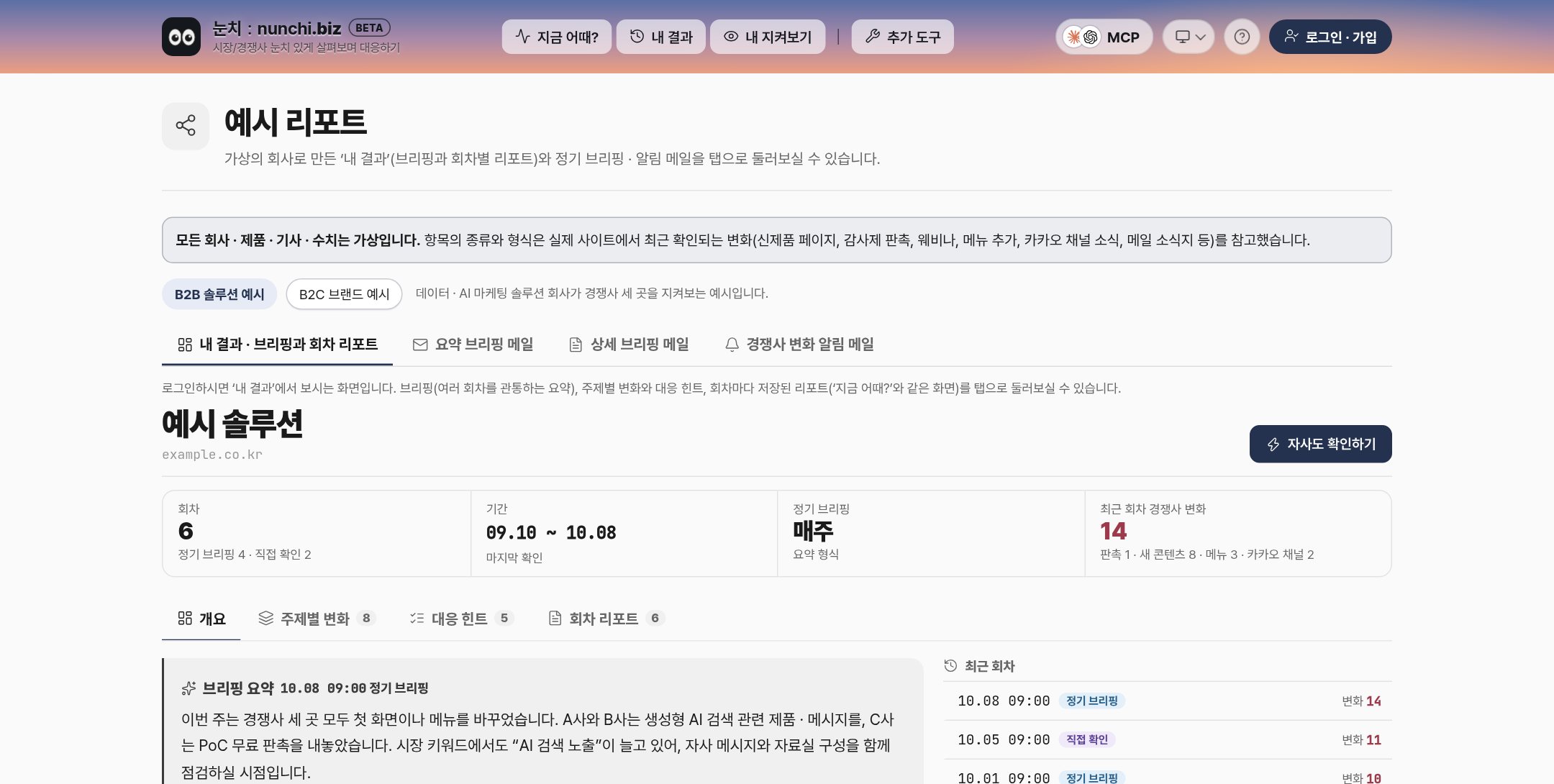
Task: Click 자사도 확인하기 button
Action: 1320,444
